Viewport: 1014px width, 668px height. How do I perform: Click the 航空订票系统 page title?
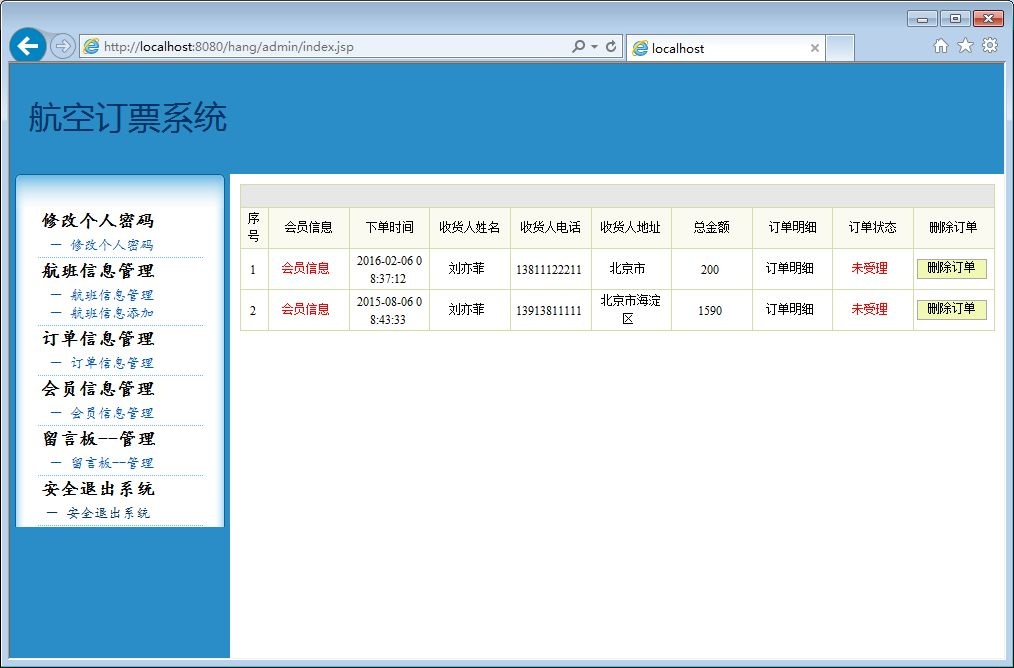coord(127,118)
